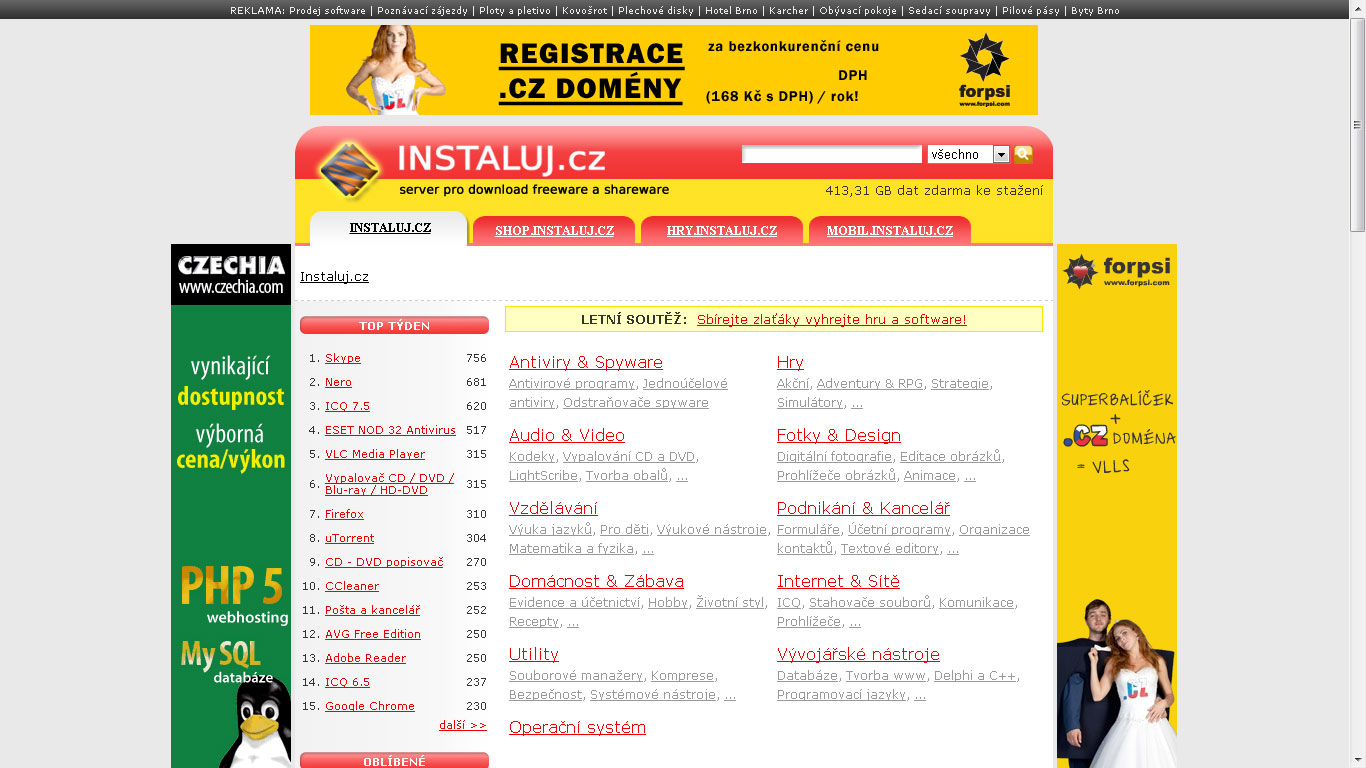Screen dimensions: 1366x768
Task: Open the 'všechno' search category dropdown
Action: tap(968, 154)
